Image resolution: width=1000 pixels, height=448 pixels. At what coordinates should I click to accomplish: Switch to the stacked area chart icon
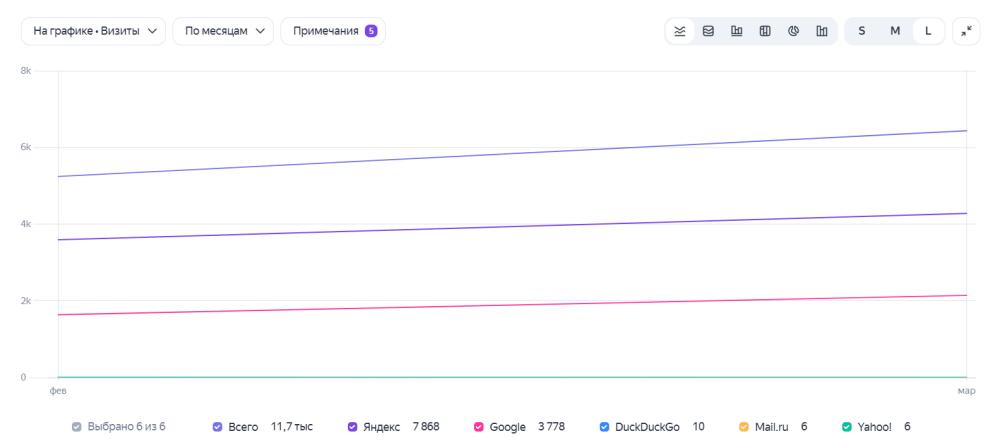tap(708, 31)
